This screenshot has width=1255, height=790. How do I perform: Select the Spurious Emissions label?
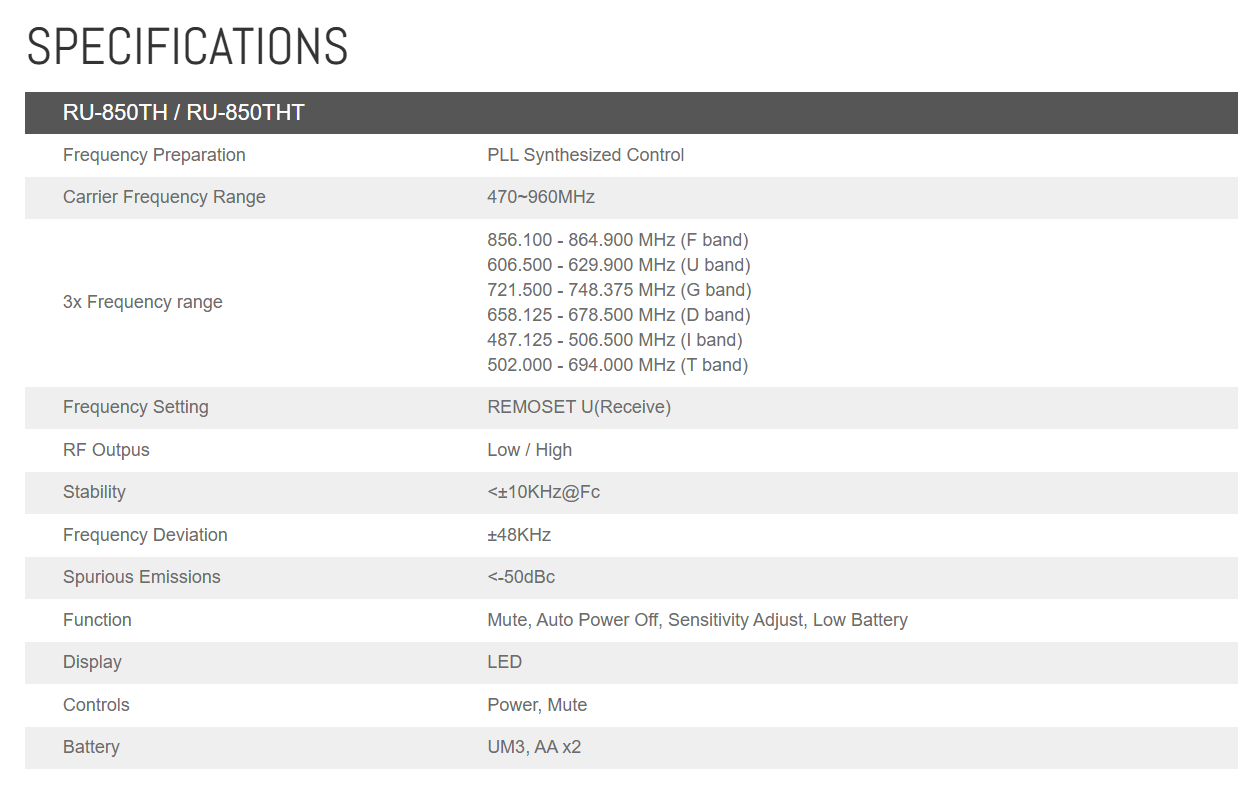click(x=141, y=577)
